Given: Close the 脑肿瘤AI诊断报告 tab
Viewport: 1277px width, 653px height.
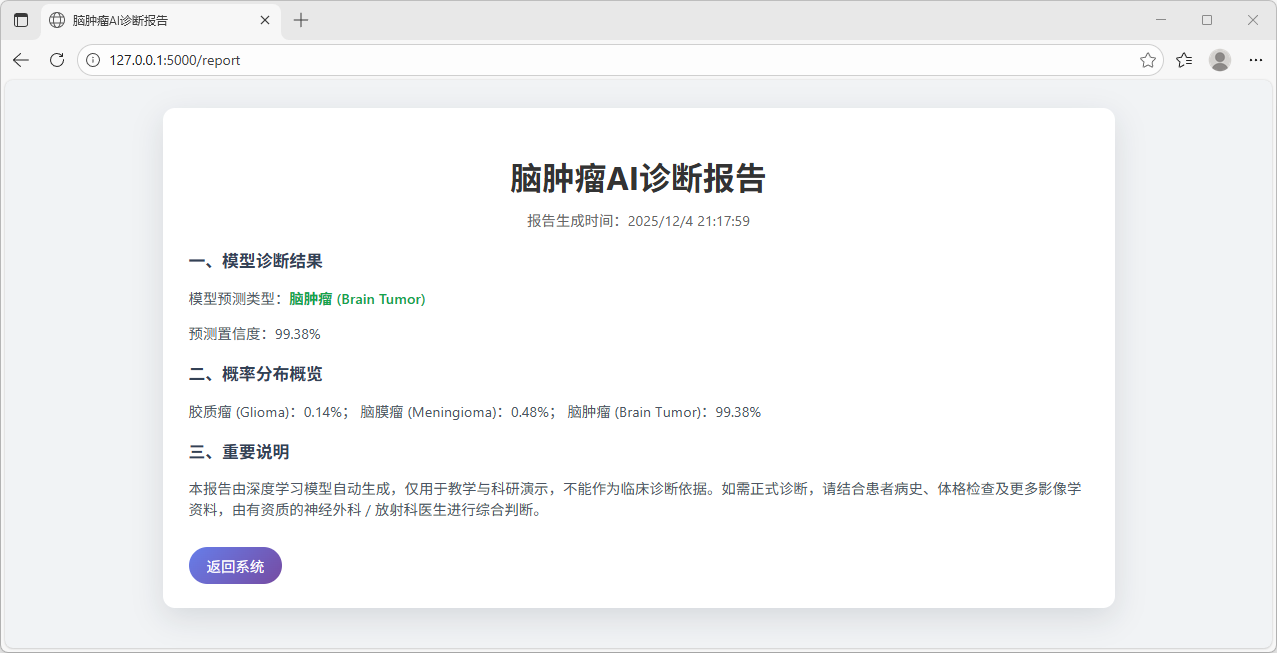Looking at the screenshot, I should 264,20.
